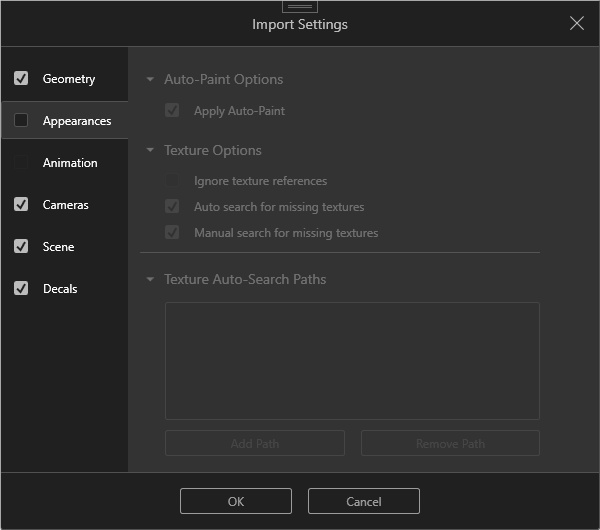
Task: Click the drag handle above the title
Action: click(x=300, y=6)
